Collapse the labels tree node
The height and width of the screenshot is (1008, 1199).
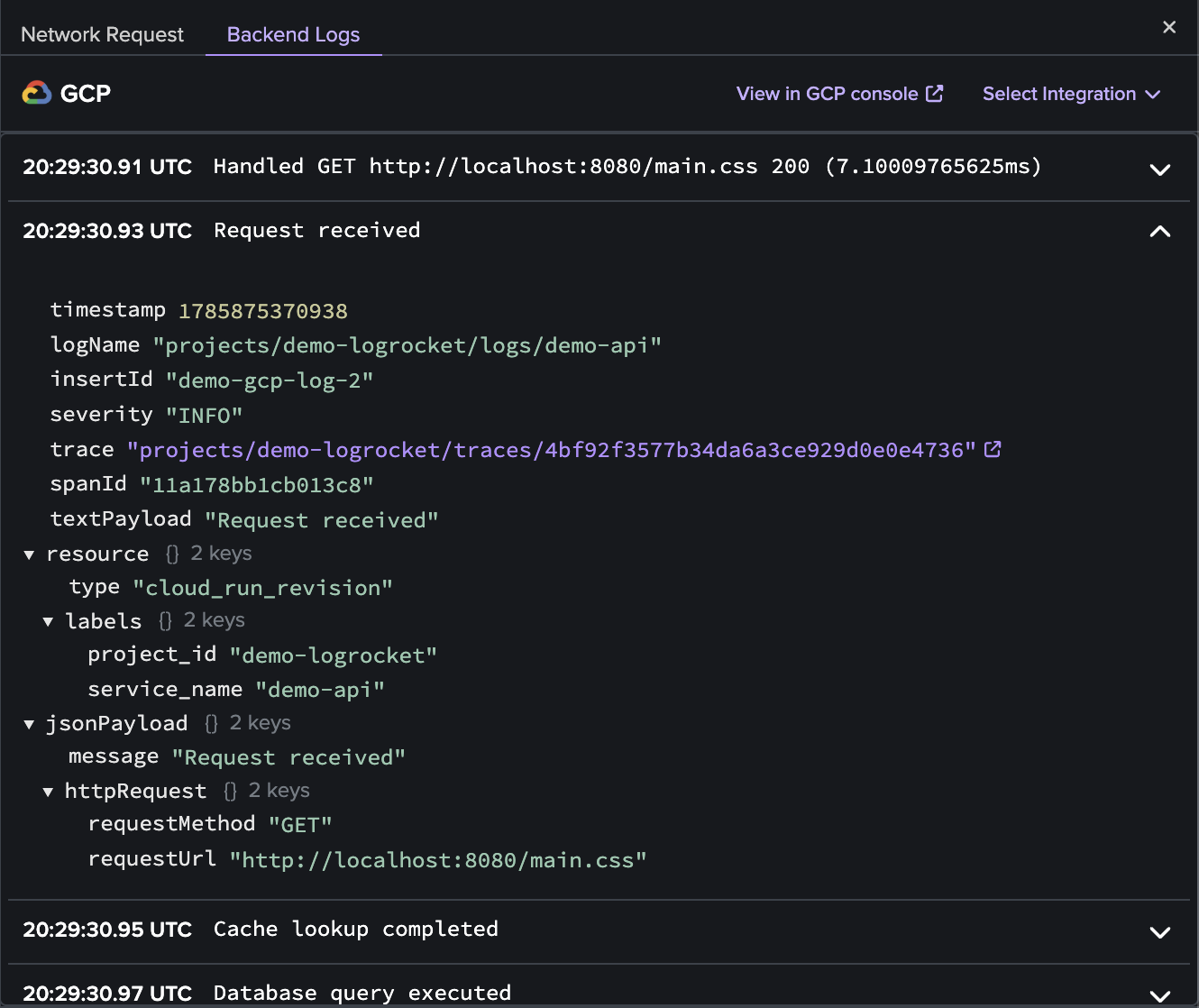[48, 621]
